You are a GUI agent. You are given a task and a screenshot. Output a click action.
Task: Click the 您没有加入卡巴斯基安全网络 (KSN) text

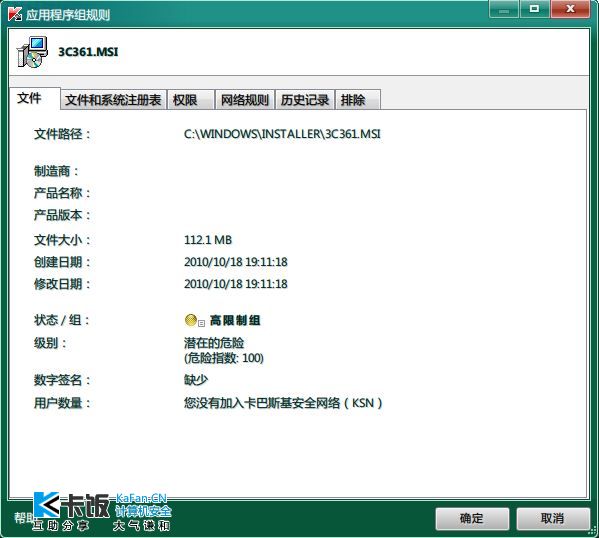[x=283, y=403]
